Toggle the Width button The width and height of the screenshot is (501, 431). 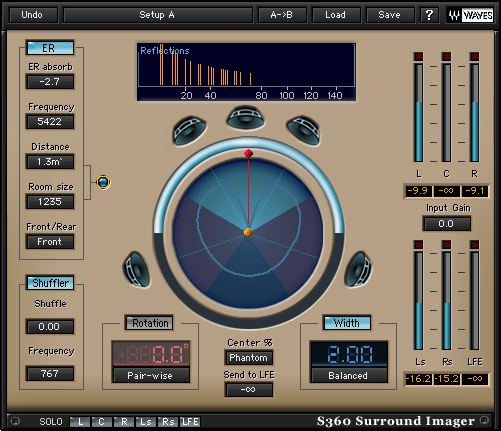click(x=347, y=323)
